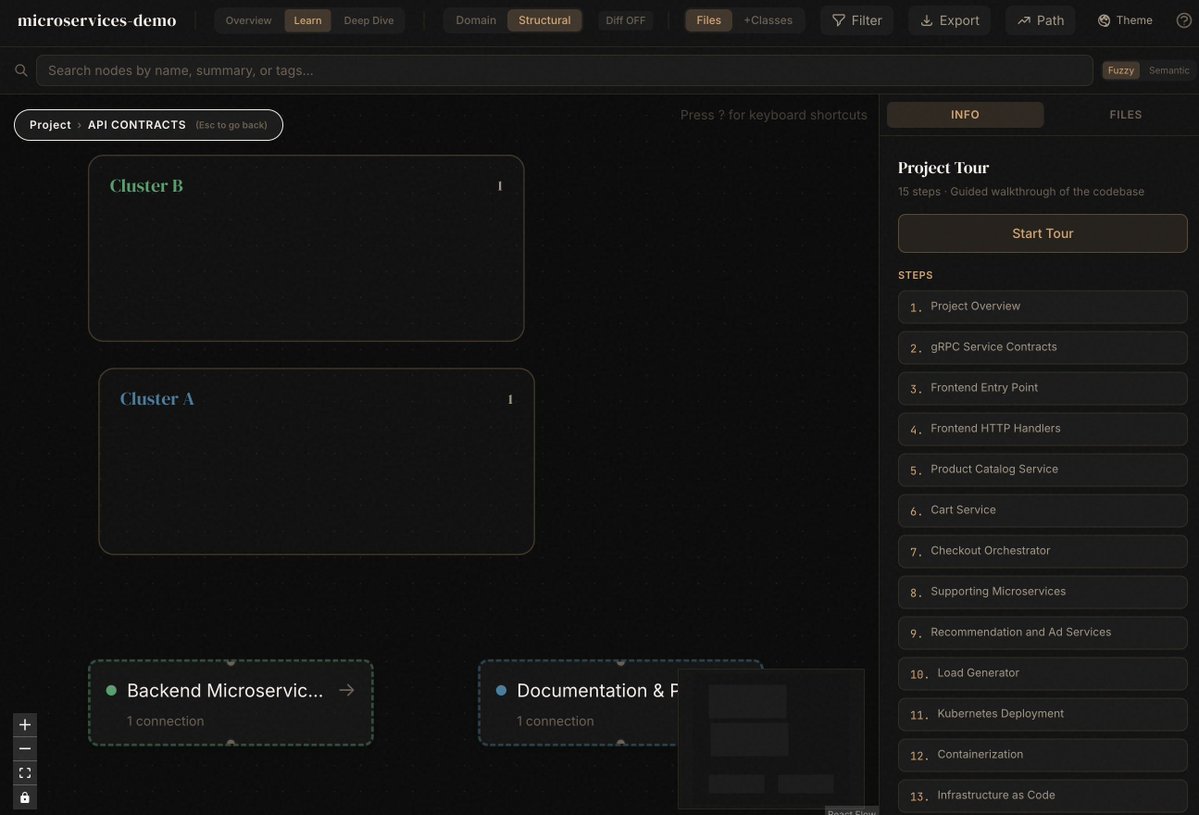Open tour step 5 Product Catalog Service
The width and height of the screenshot is (1199, 815).
(x=1042, y=469)
